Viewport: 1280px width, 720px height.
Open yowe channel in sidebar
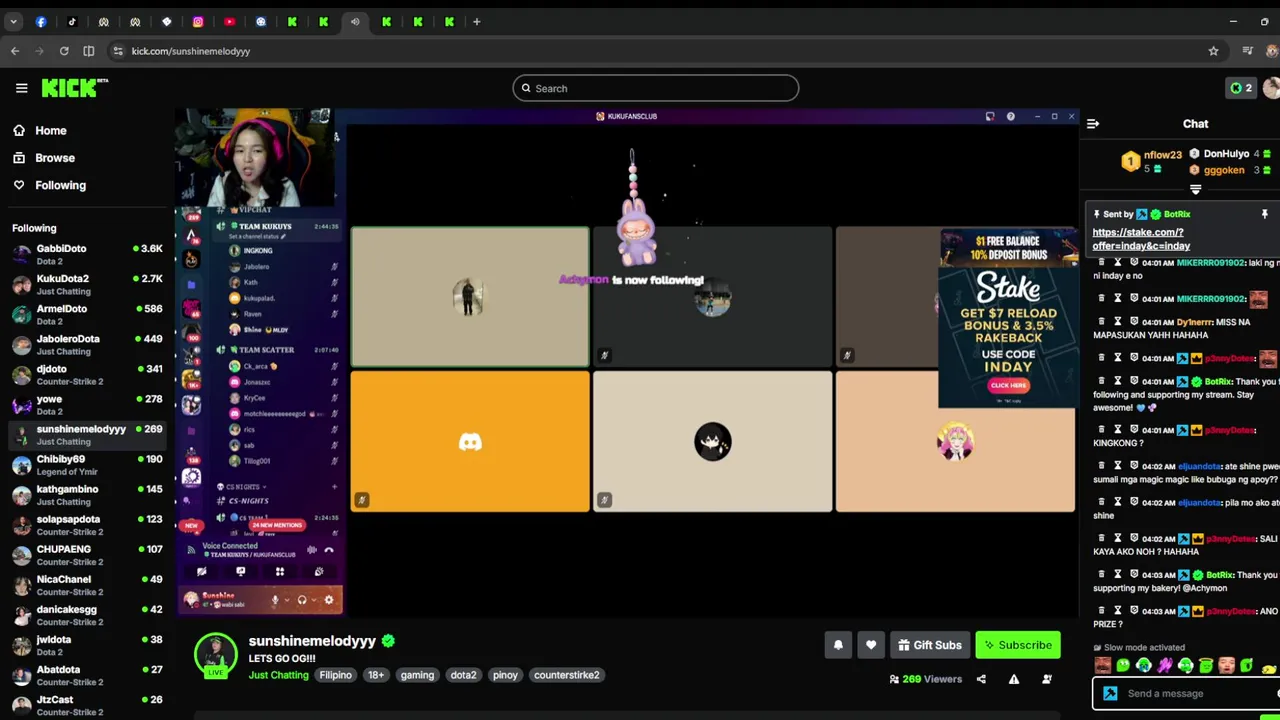point(85,404)
